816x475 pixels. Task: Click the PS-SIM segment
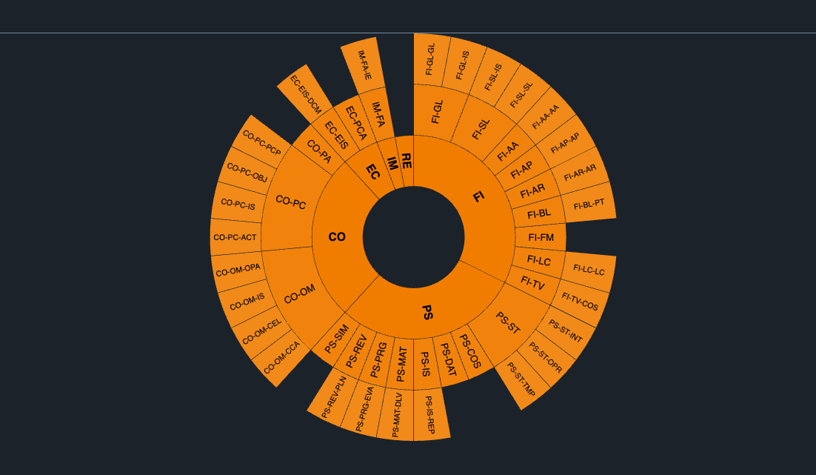click(336, 339)
